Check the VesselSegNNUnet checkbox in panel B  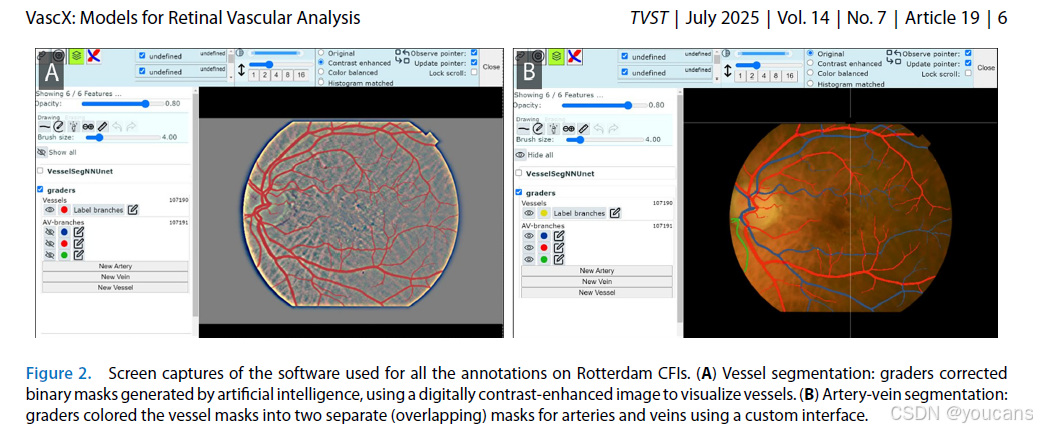pos(518,173)
